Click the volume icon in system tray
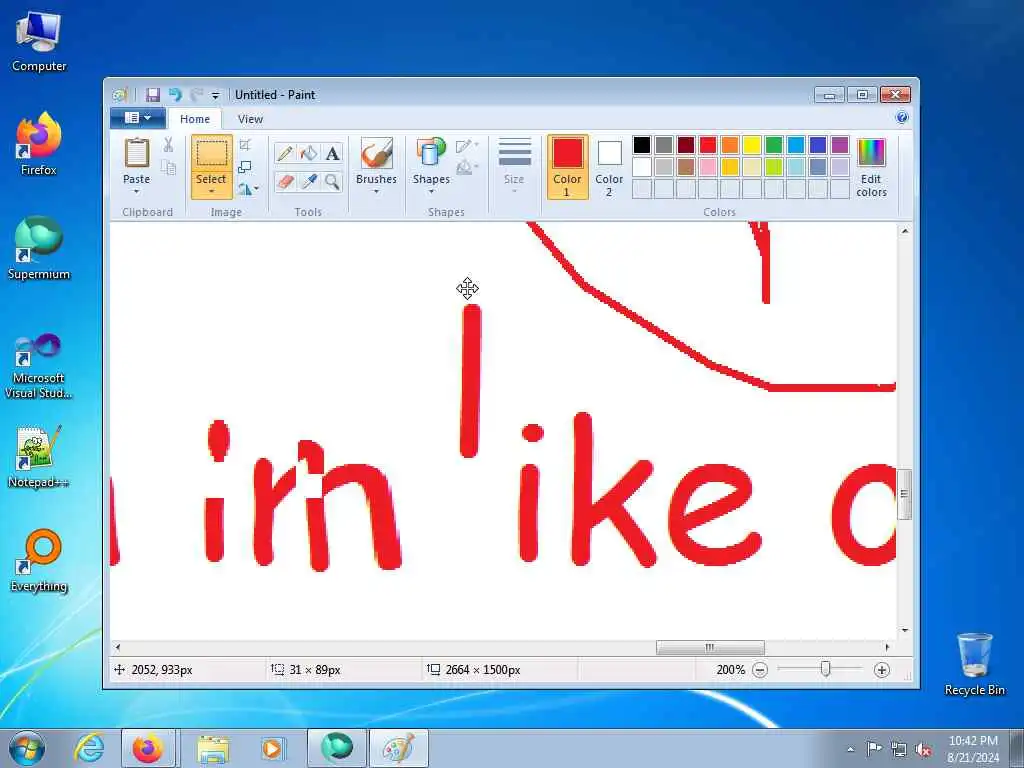Screen dimensions: 1024x768 tap(923, 749)
